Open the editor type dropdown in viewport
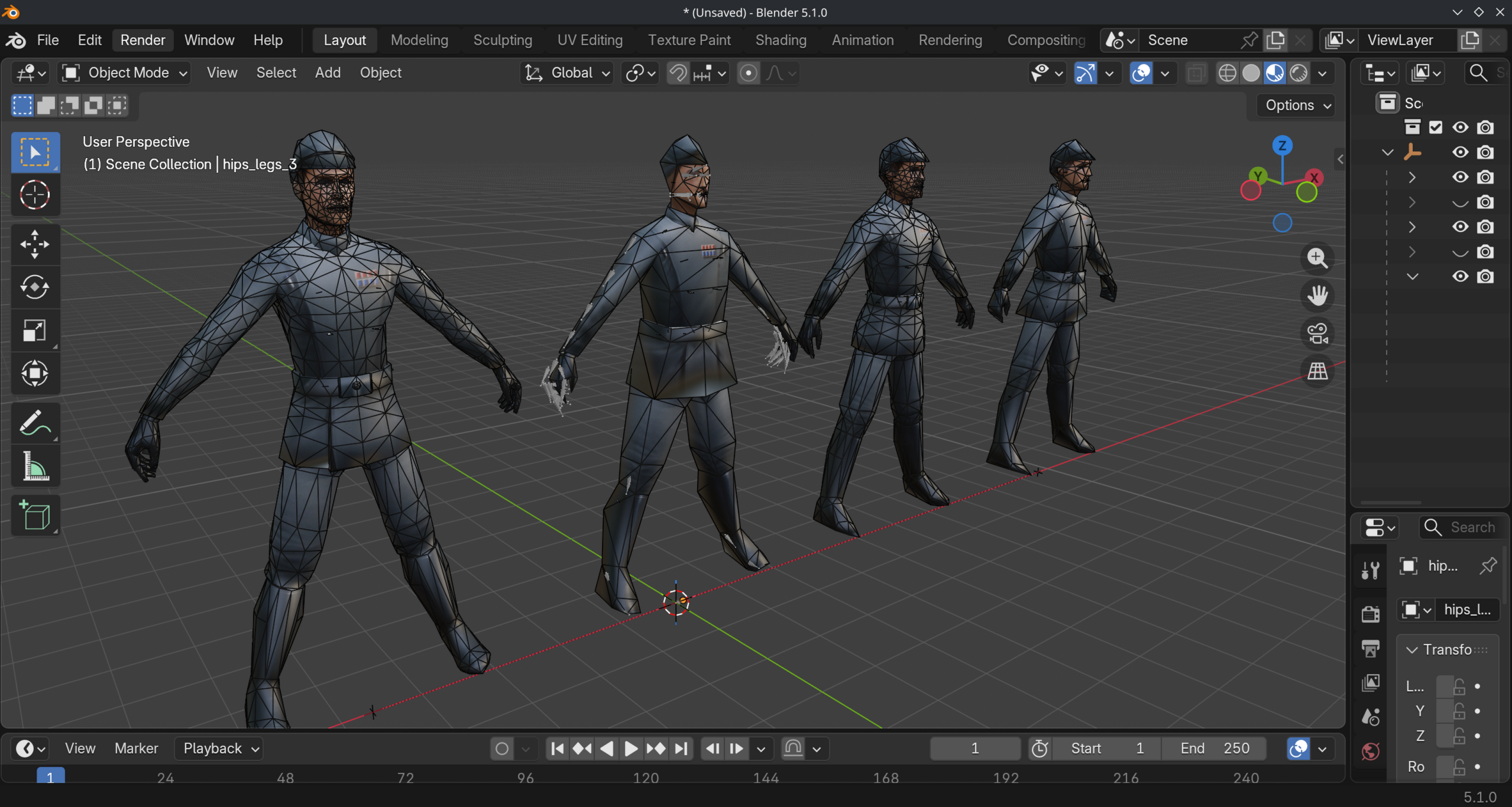 [x=31, y=73]
